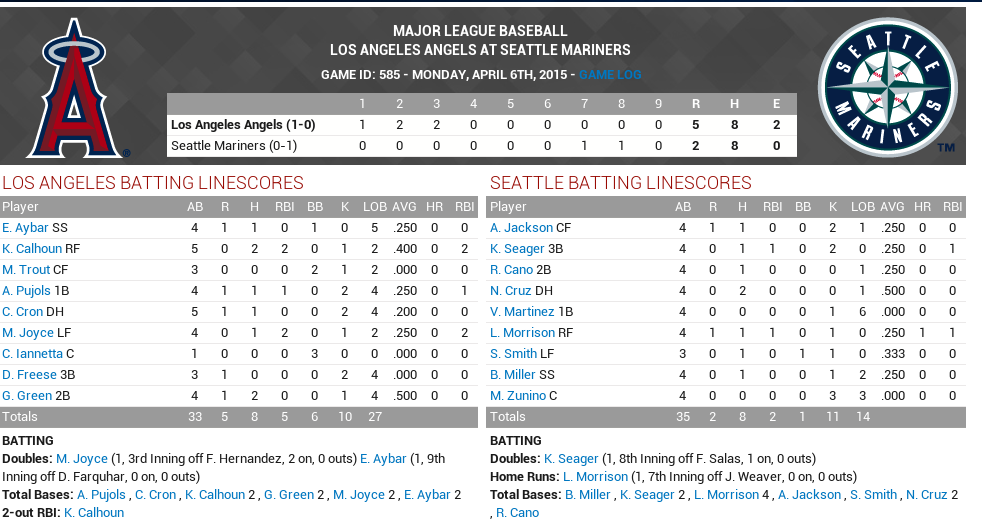The width and height of the screenshot is (982, 522).
Task: Click R. Cano in Seattle batting table
Action: pos(513,270)
